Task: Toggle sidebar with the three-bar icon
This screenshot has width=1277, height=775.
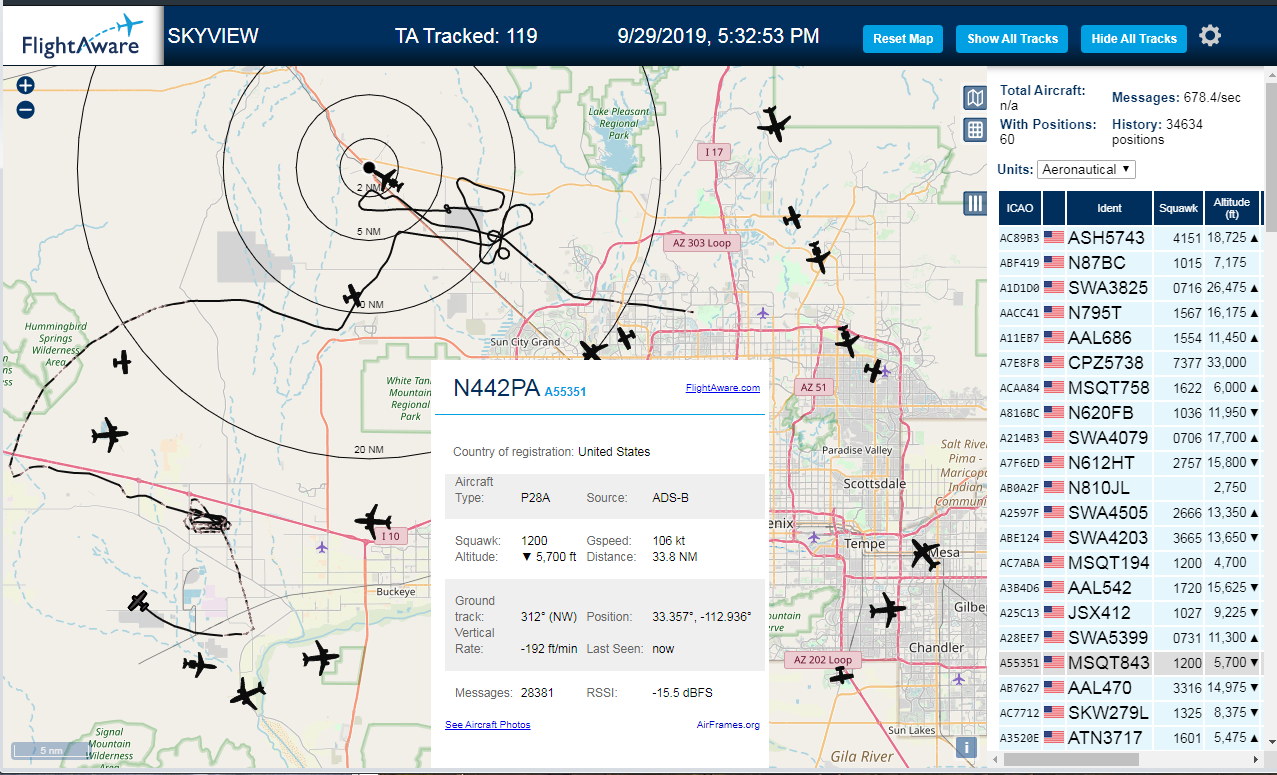Action: (x=975, y=204)
